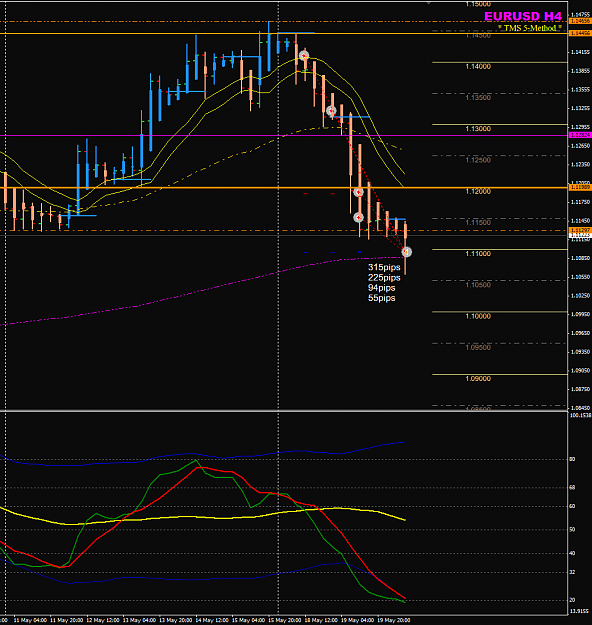
Task: Click the 11 May 04:00 time label
Action: coord(30,621)
